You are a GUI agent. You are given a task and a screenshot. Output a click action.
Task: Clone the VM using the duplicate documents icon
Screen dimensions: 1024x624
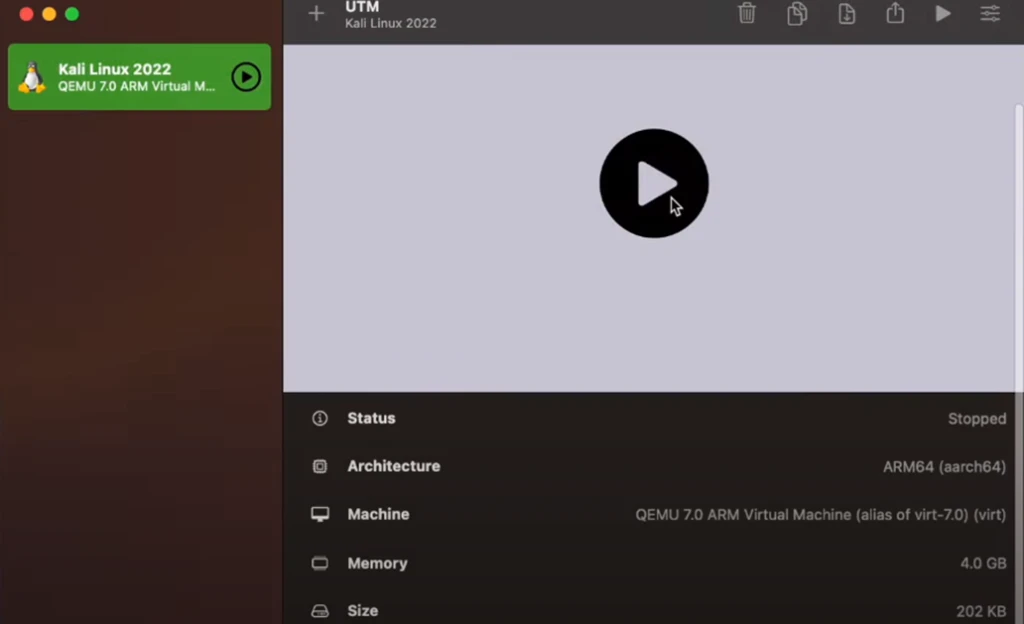797,14
